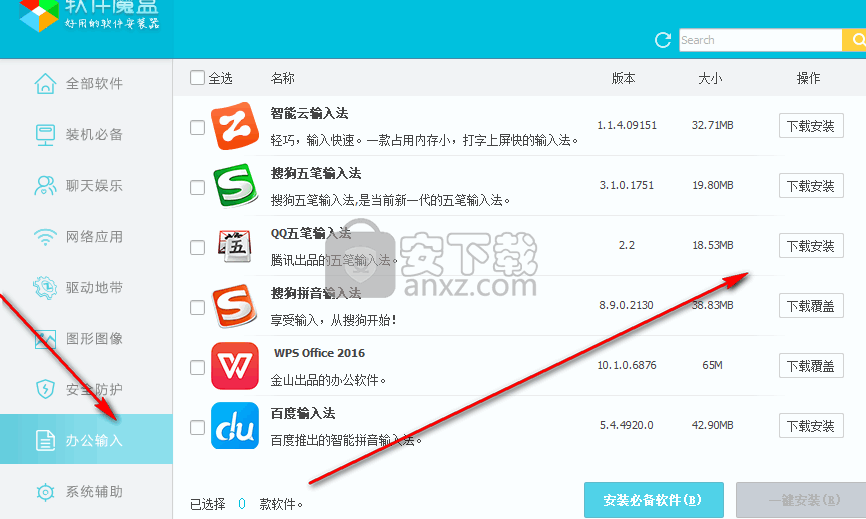Switch to 装机必备 category
This screenshot has height=519, width=866.
[86, 135]
